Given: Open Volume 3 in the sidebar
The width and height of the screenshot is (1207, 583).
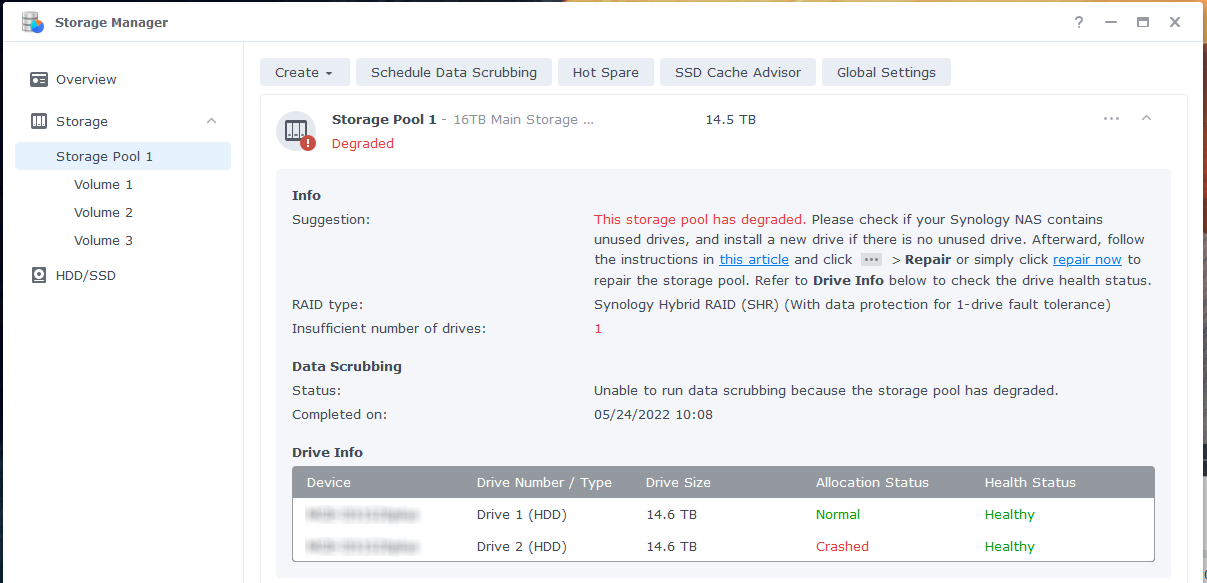Looking at the screenshot, I should [103, 240].
